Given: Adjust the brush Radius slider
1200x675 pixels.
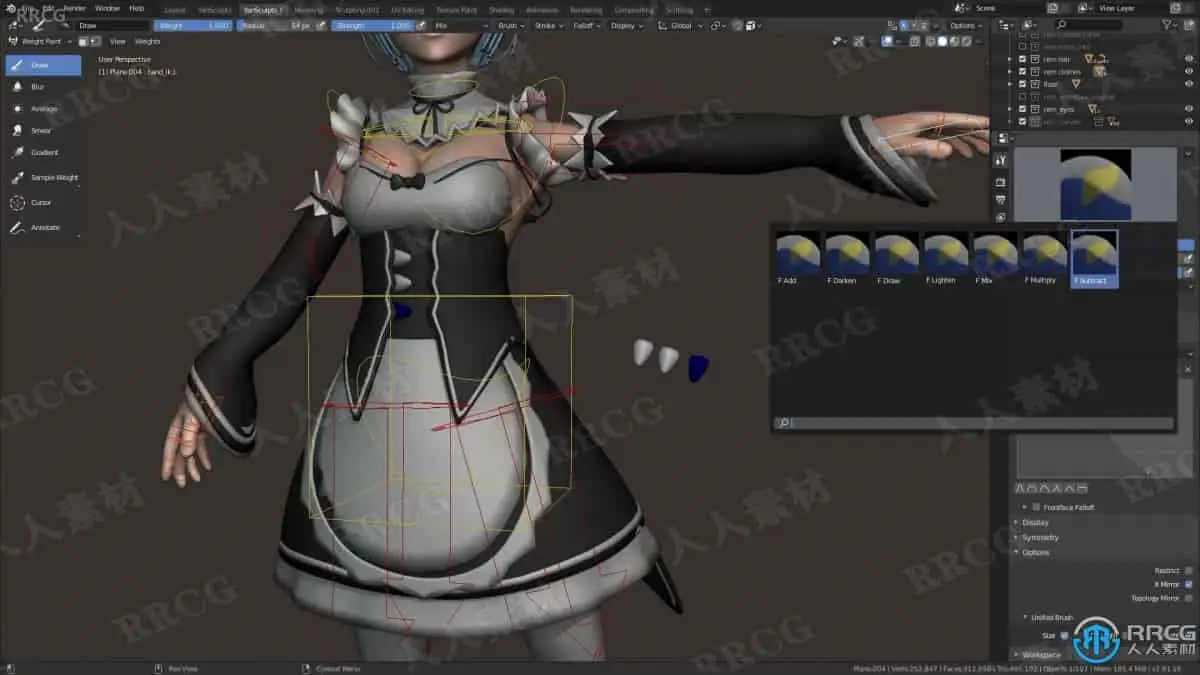Looking at the screenshot, I should click(275, 25).
